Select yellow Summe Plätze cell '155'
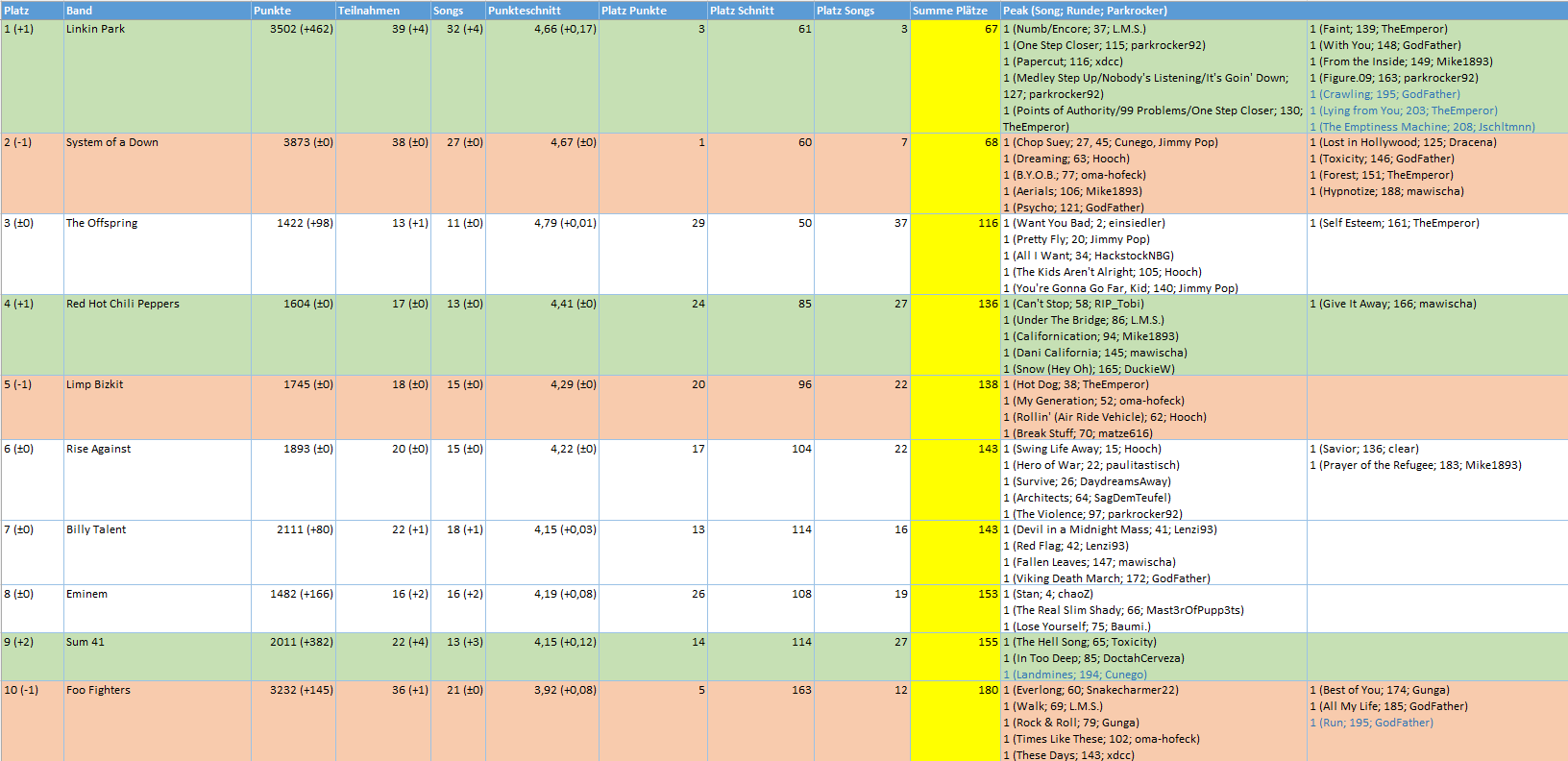This screenshot has height=761, width=1568. [955, 657]
